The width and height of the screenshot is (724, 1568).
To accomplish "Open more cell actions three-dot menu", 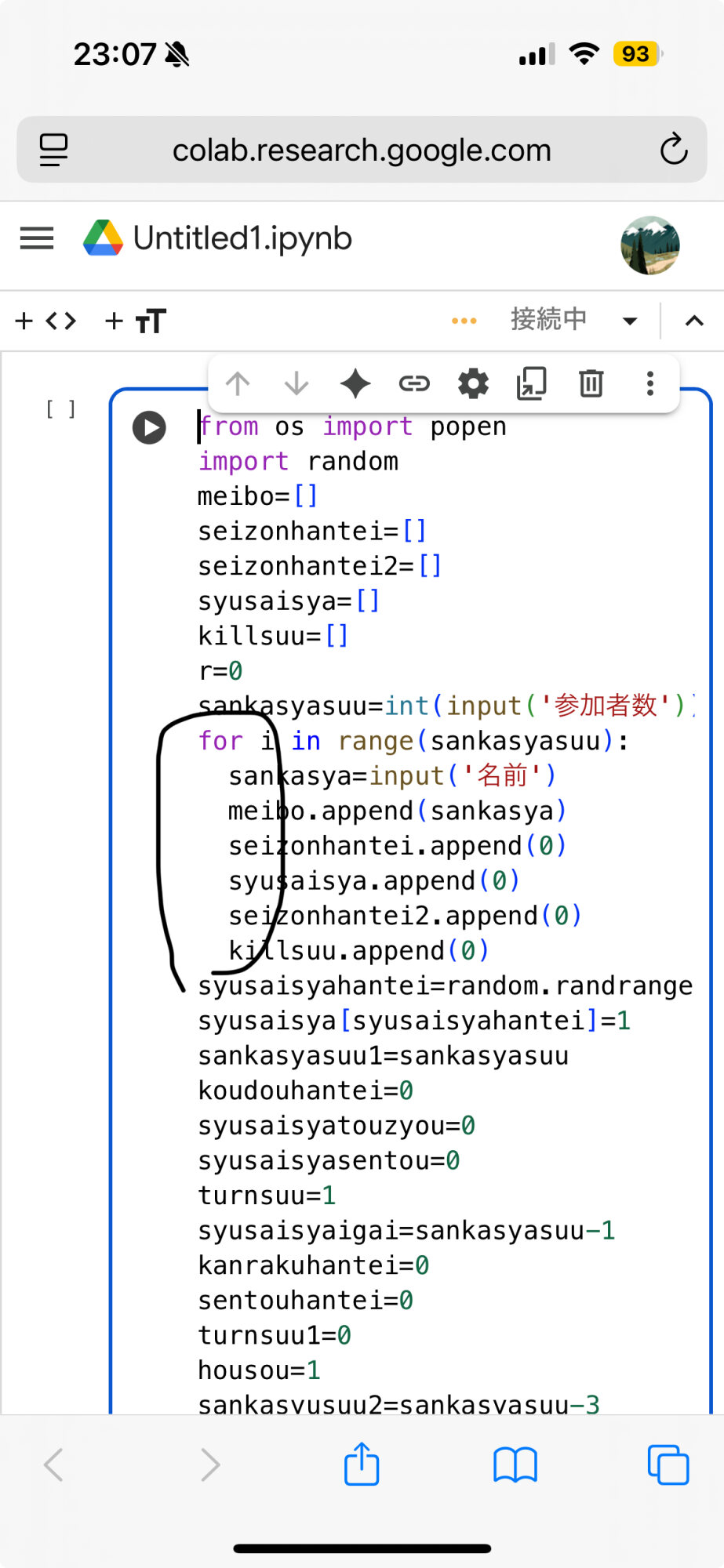I will click(x=649, y=384).
